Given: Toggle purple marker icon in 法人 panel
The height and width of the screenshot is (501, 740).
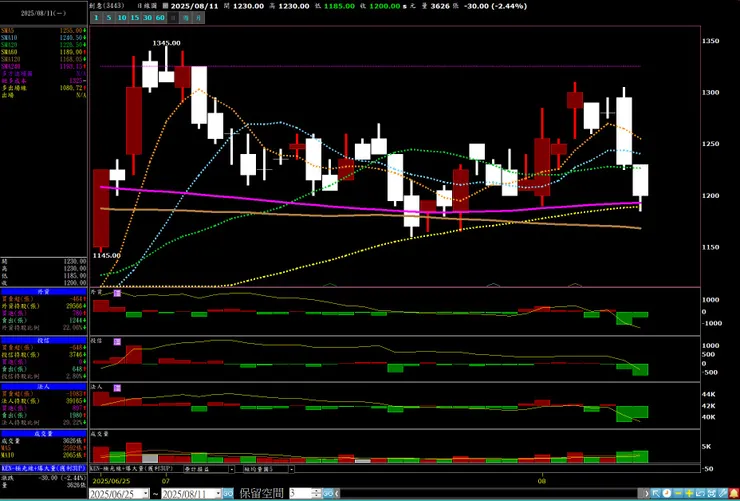Looking at the screenshot, I should pyautogui.click(x=117, y=388).
